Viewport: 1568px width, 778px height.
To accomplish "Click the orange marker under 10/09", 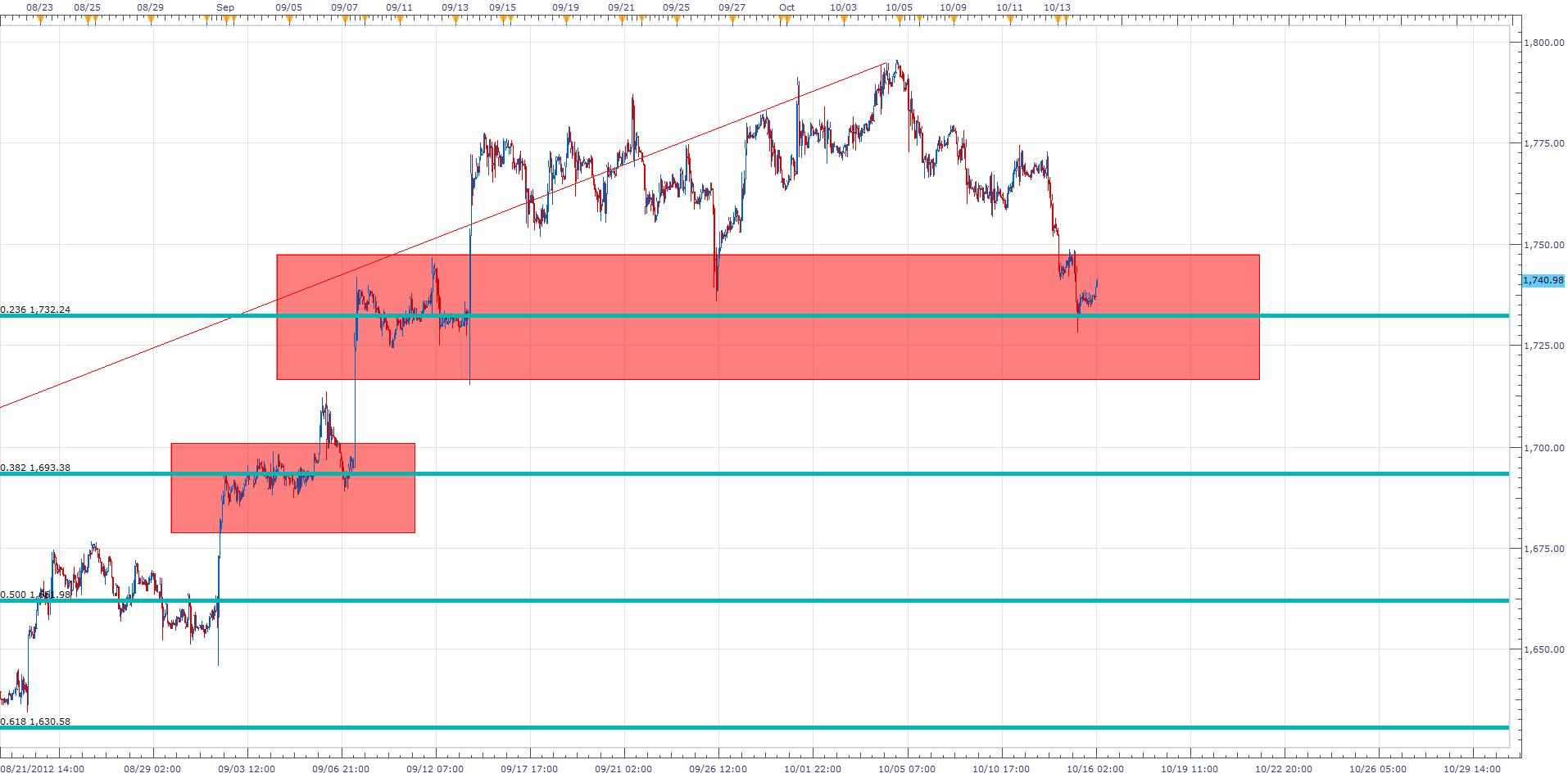I will (954, 21).
